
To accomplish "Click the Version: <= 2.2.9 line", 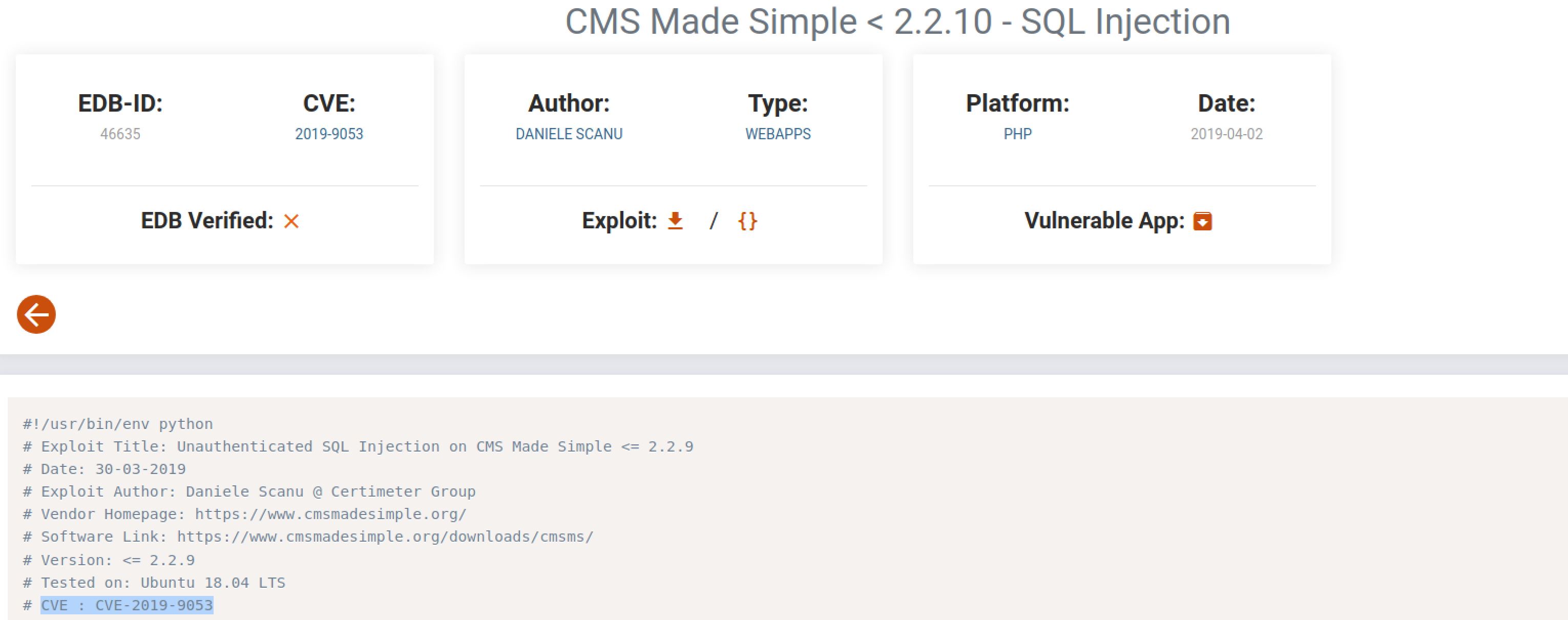I will 109,560.
